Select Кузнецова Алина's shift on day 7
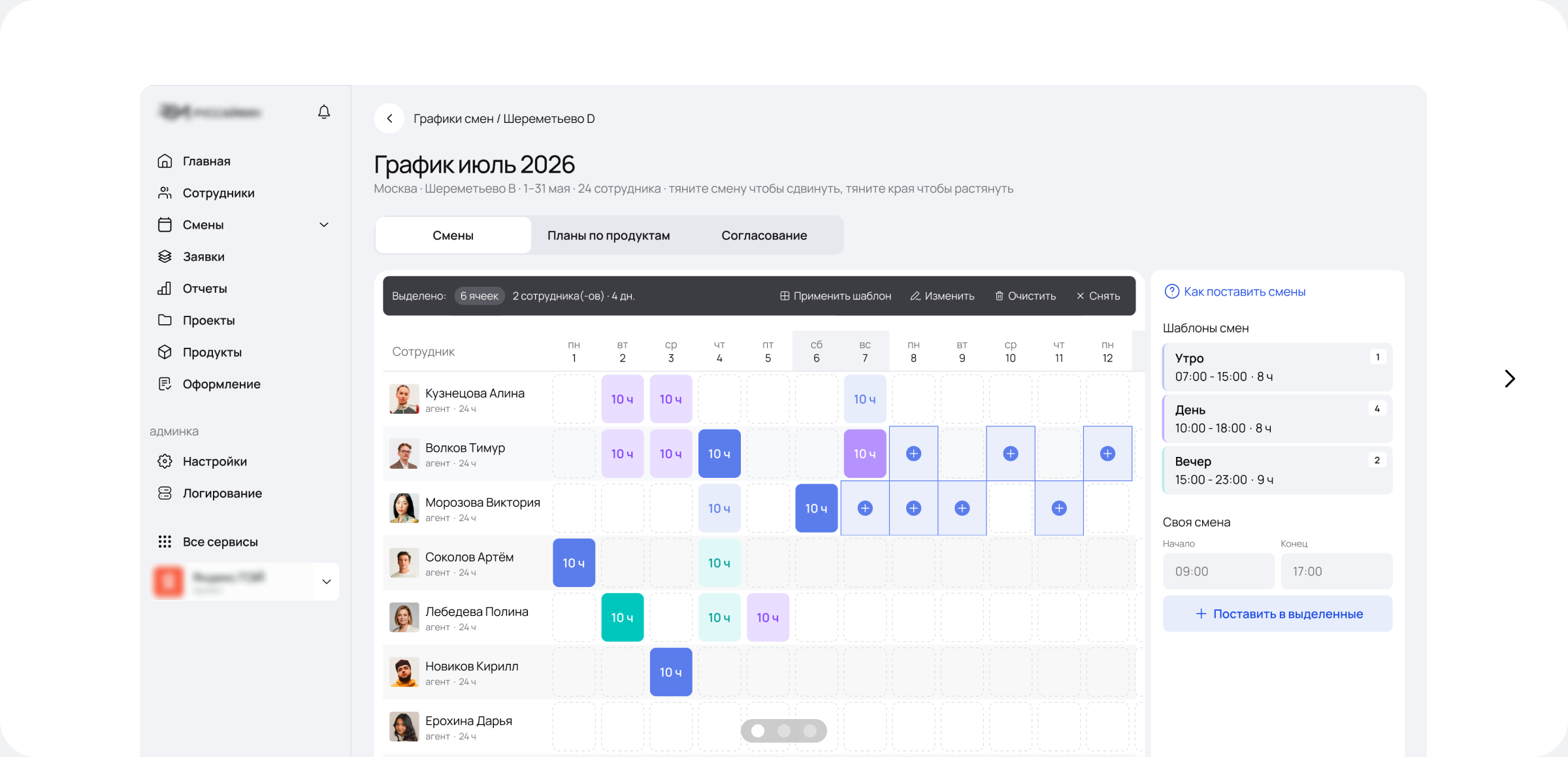 click(x=865, y=399)
